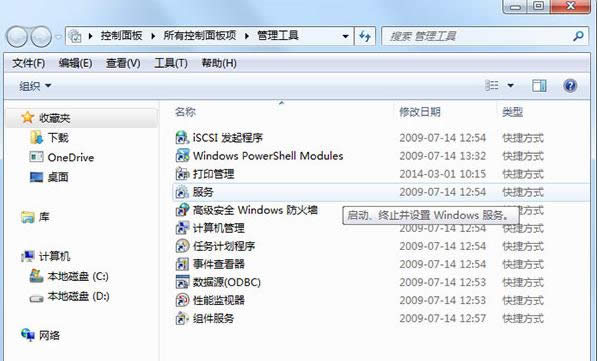Click the 计算机 icon in sidebar
The width and height of the screenshot is (598, 361).
[27, 256]
